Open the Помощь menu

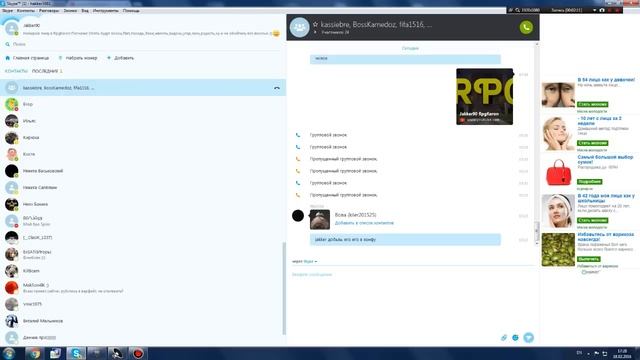131,11
